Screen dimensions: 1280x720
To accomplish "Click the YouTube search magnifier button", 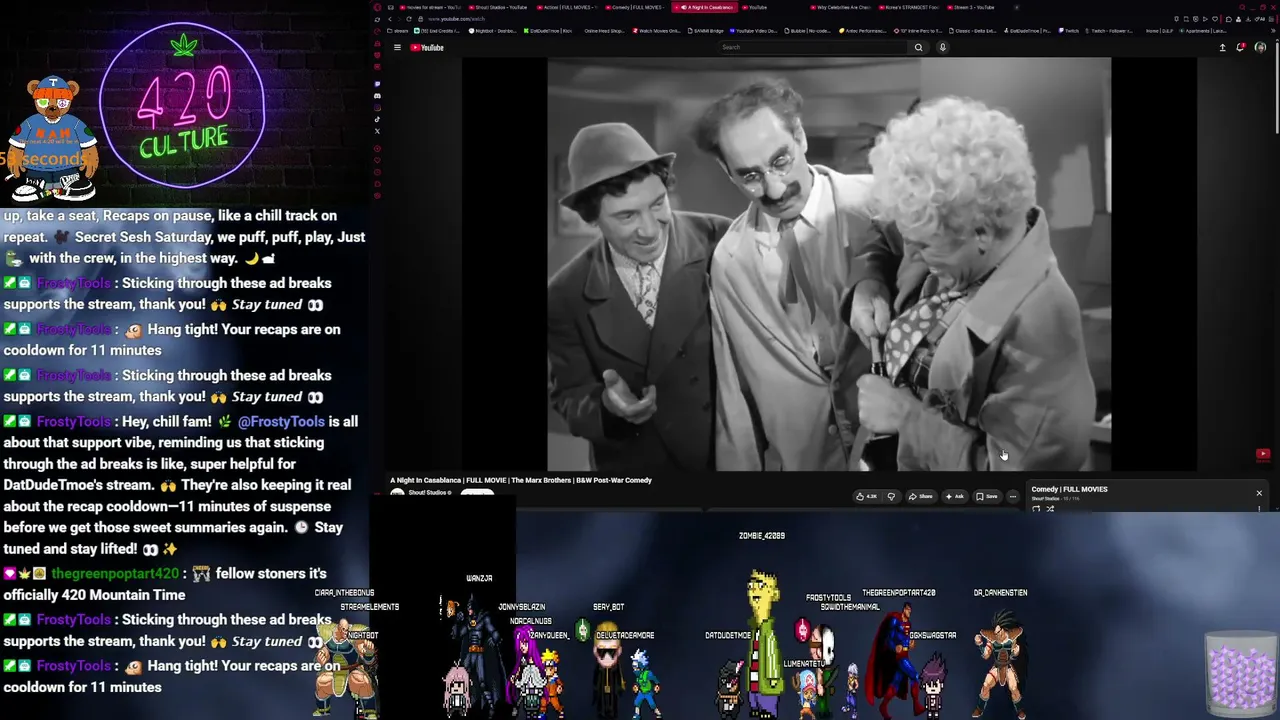I will point(918,47).
